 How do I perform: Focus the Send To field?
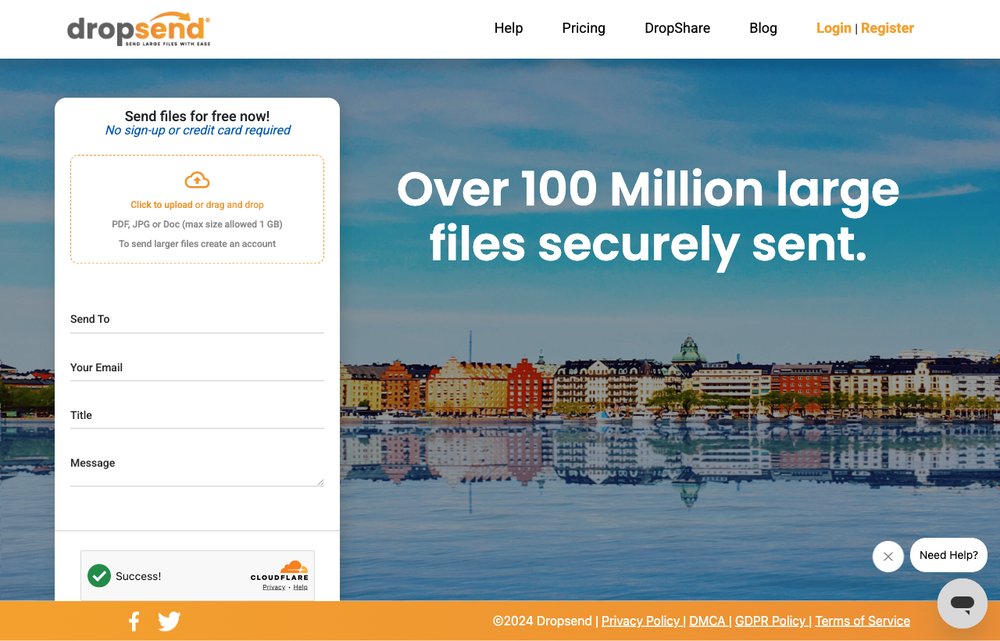(197, 320)
